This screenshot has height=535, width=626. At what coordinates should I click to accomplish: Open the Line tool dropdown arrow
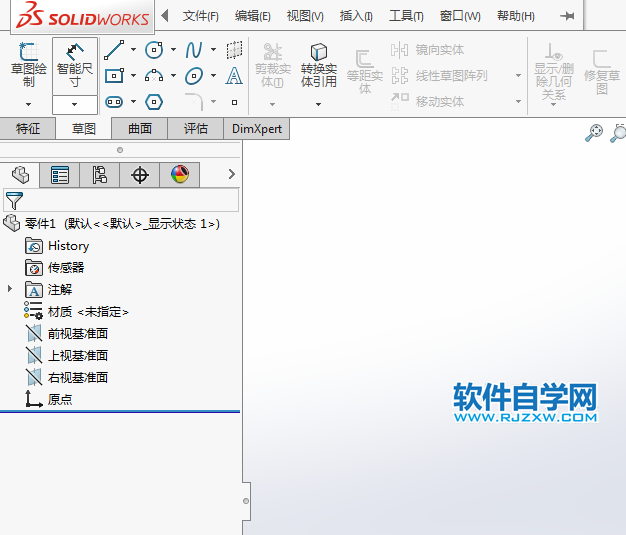click(133, 50)
